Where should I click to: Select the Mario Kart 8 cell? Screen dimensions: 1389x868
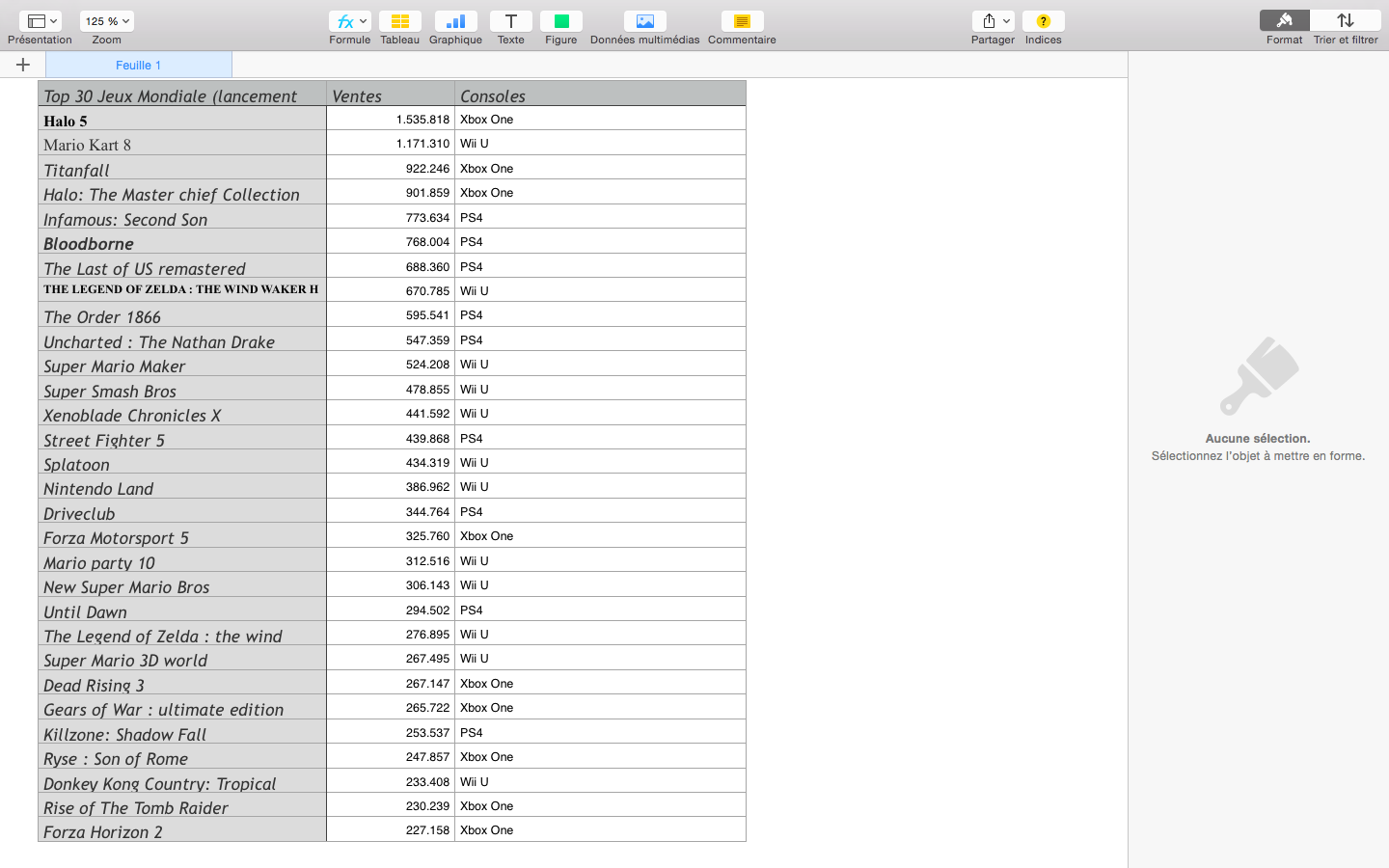click(182, 143)
